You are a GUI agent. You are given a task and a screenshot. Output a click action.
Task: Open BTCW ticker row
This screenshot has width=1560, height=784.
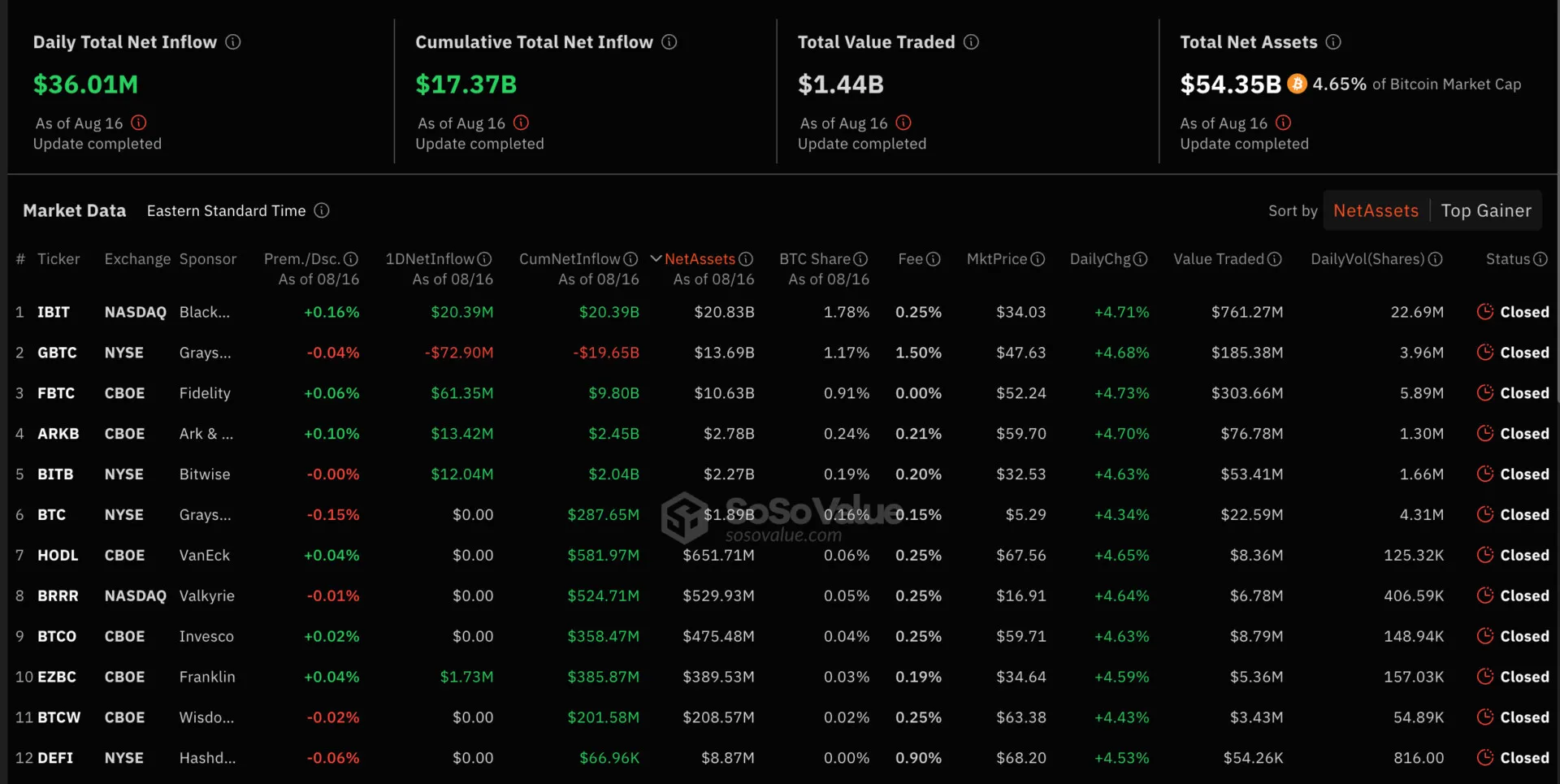point(59,717)
